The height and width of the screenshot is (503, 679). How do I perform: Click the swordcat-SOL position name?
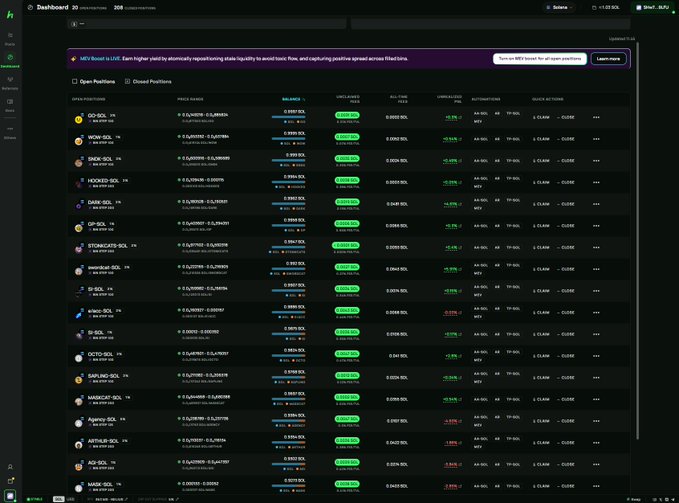(x=104, y=267)
